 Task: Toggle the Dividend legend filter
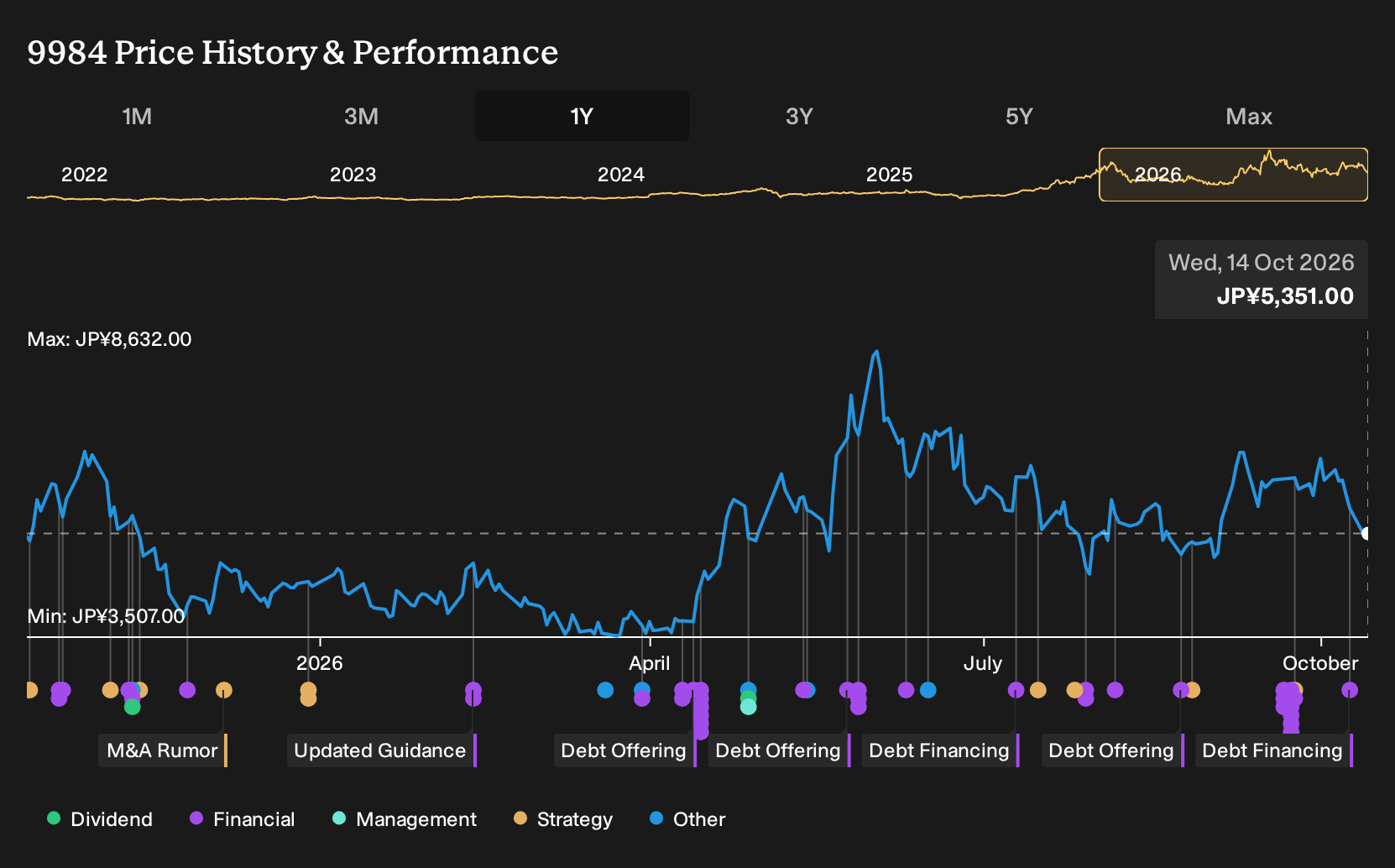coord(100,819)
